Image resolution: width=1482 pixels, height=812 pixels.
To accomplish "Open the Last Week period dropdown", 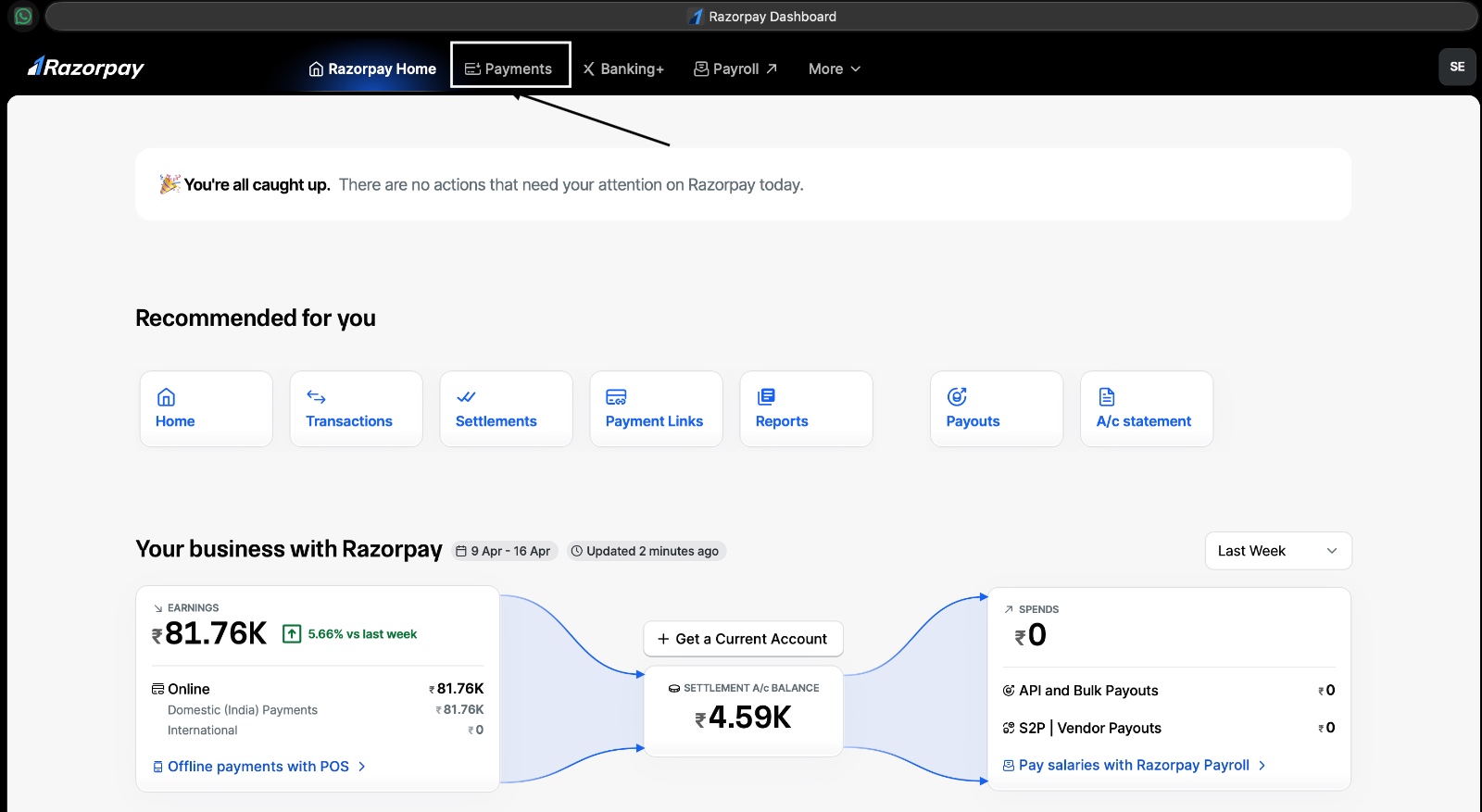I will click(1277, 551).
